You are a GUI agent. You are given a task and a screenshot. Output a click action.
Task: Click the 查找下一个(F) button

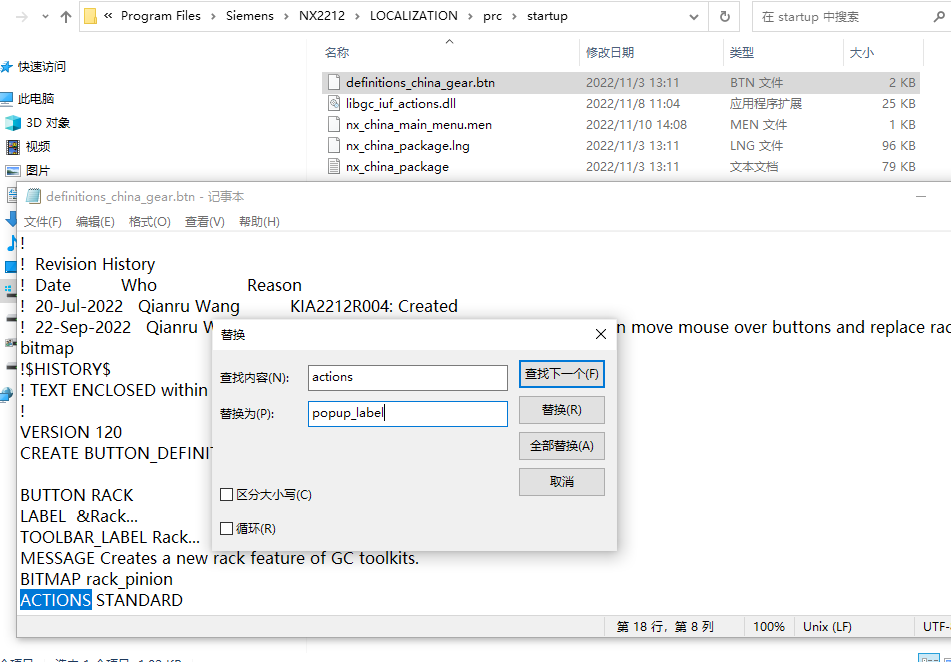pyautogui.click(x=561, y=374)
